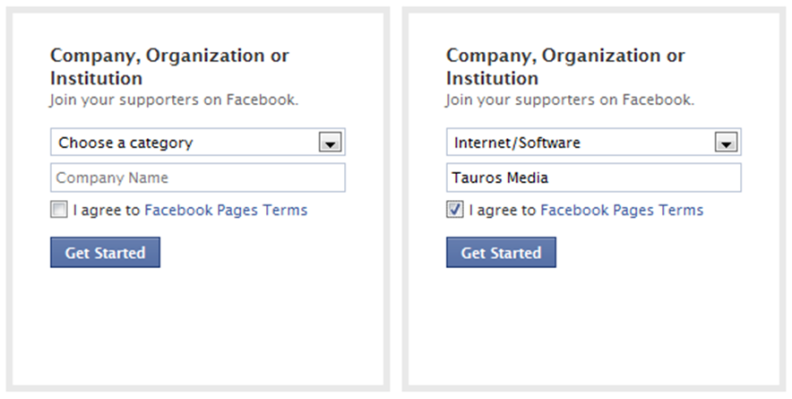Expand the Internet/Software category dropdown

tap(593, 142)
